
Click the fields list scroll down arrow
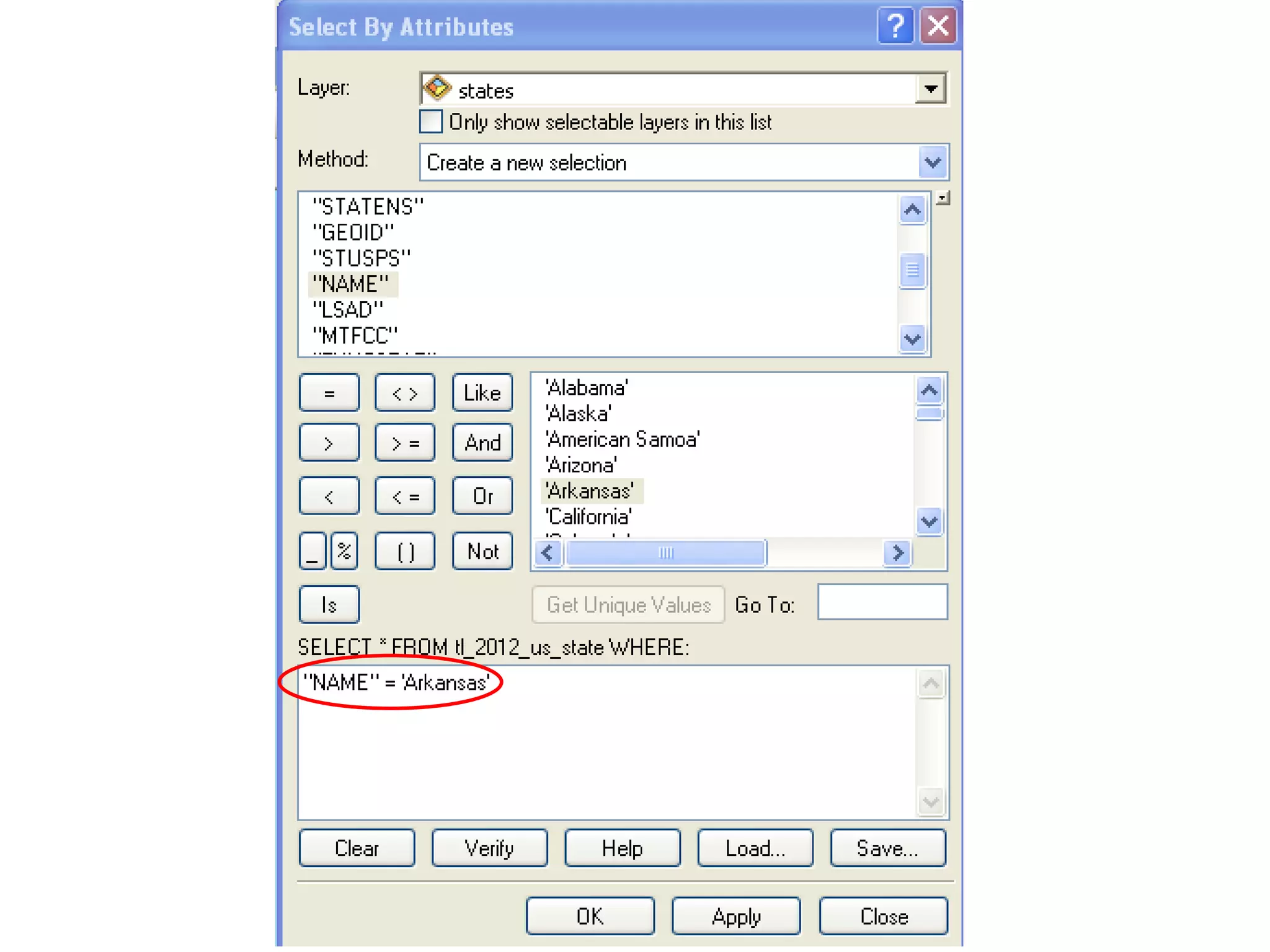[912, 339]
